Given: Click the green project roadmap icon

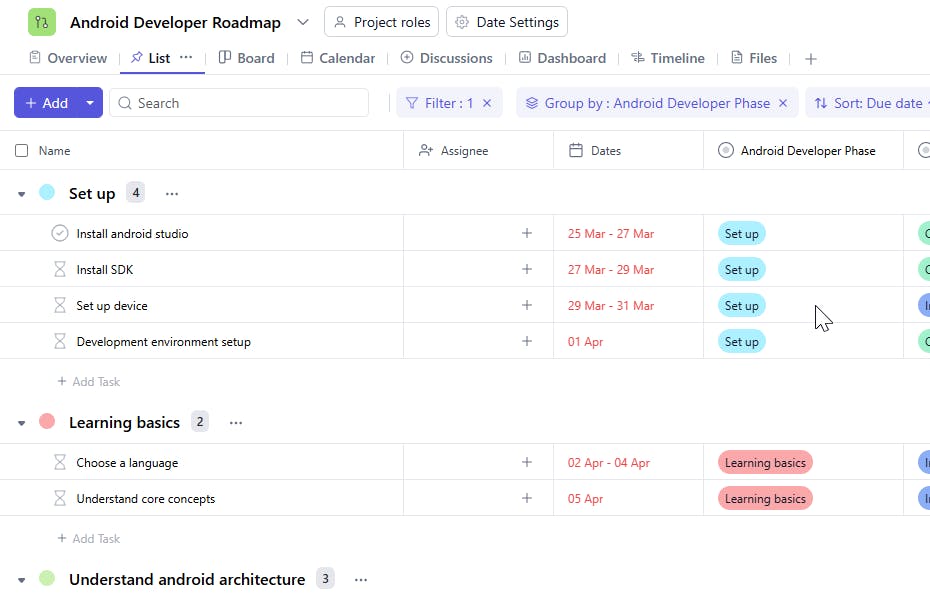Looking at the screenshot, I should pyautogui.click(x=42, y=22).
